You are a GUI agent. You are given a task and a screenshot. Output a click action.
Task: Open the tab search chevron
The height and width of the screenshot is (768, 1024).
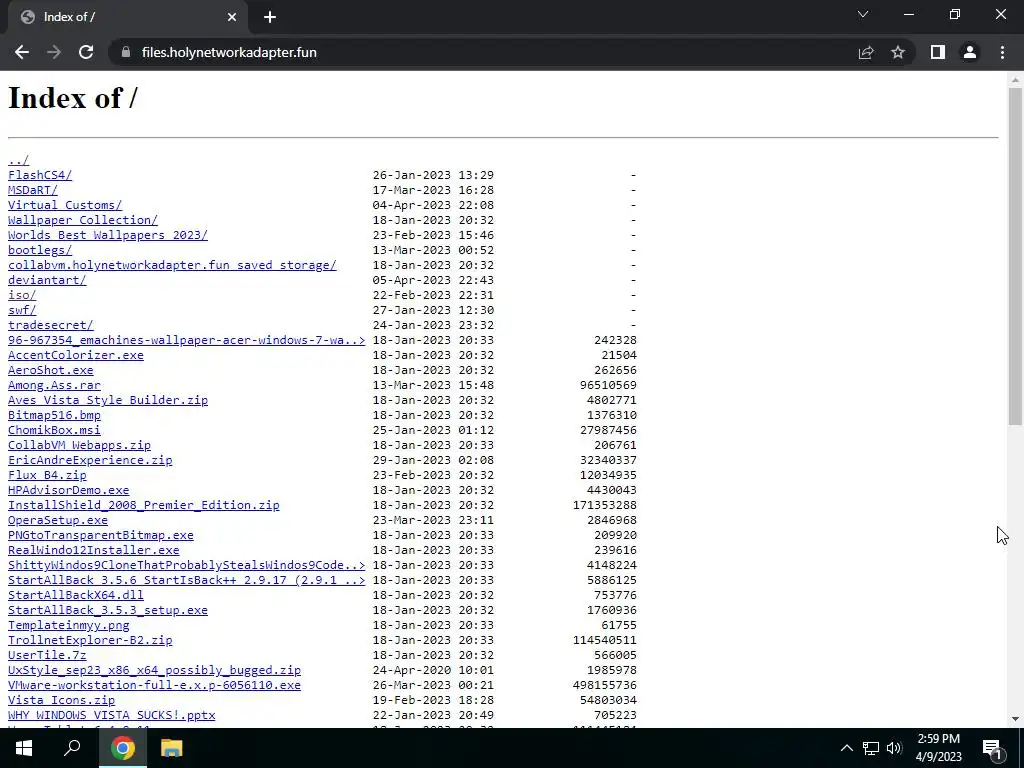(863, 14)
